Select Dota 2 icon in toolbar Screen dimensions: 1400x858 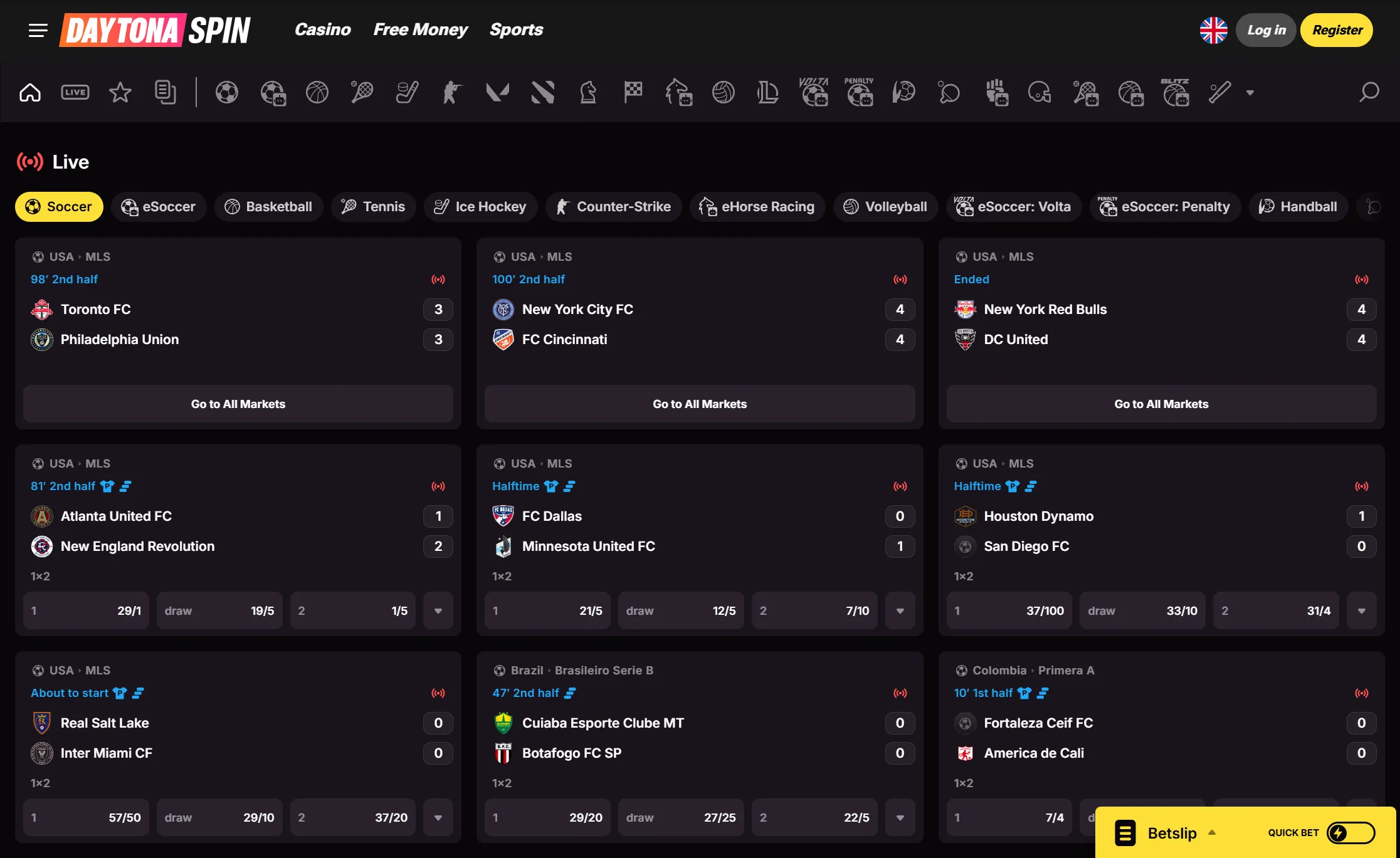[x=543, y=93]
